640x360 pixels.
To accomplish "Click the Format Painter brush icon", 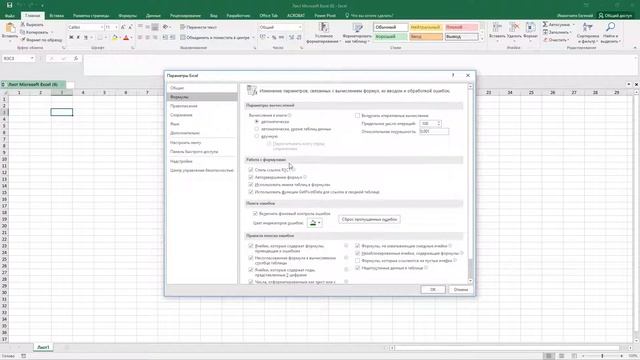I will pyautogui.click(x=23, y=40).
